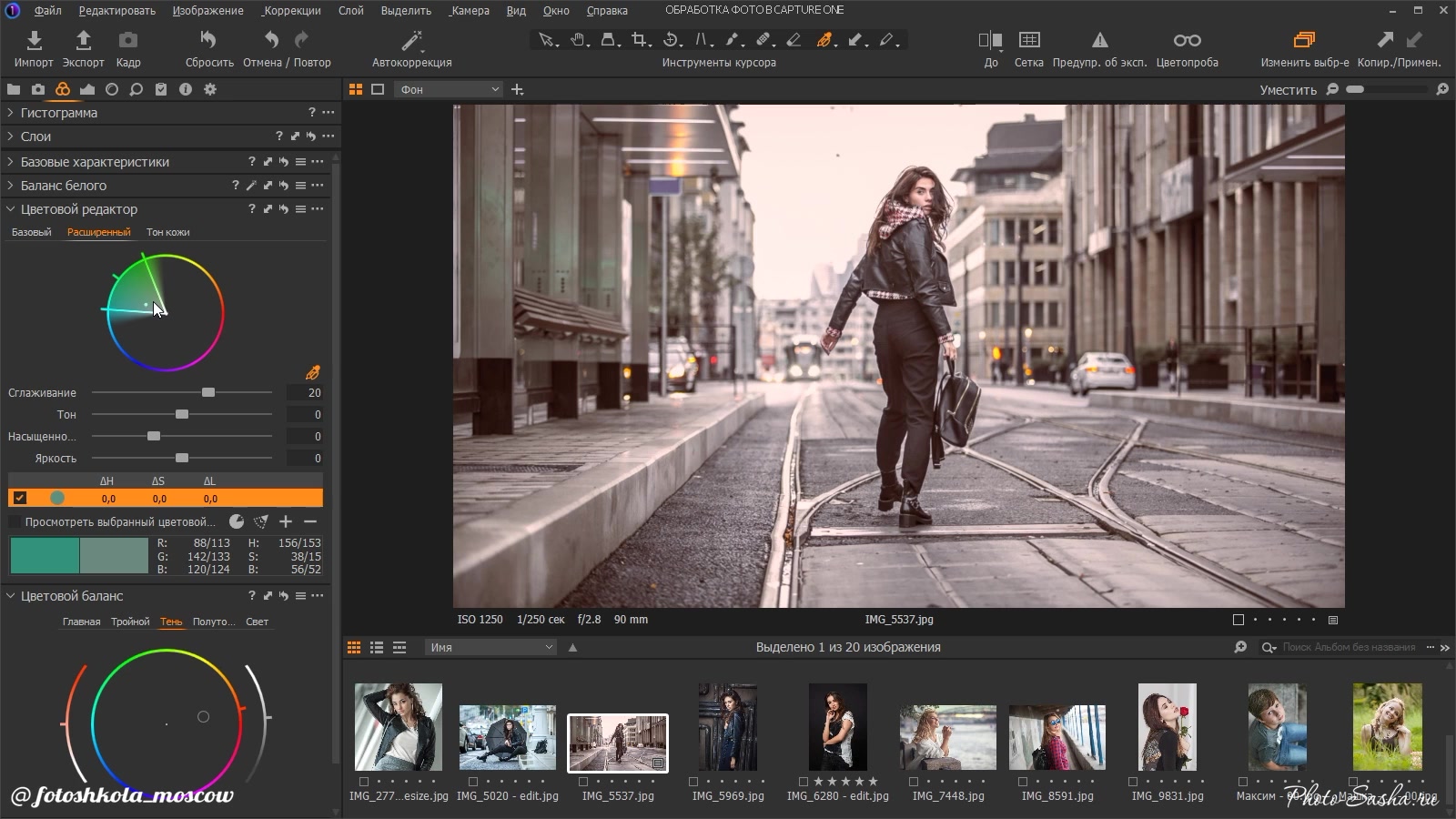This screenshot has height=819, width=1456.
Task: Select the hand pan tool
Action: point(578,40)
